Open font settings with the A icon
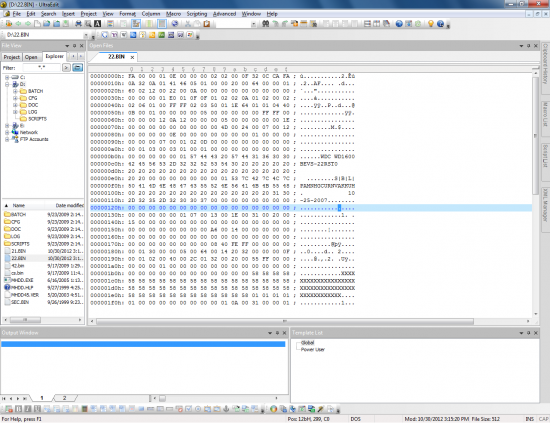 (98, 24)
